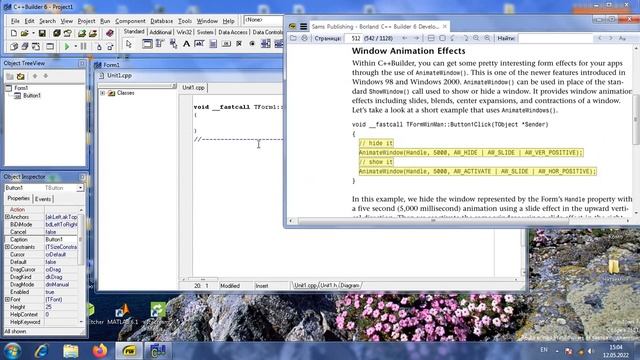Screen dimensions: 640x360
Task: Select Button1 in Object TreeView
Action: pyautogui.click(x=32, y=96)
